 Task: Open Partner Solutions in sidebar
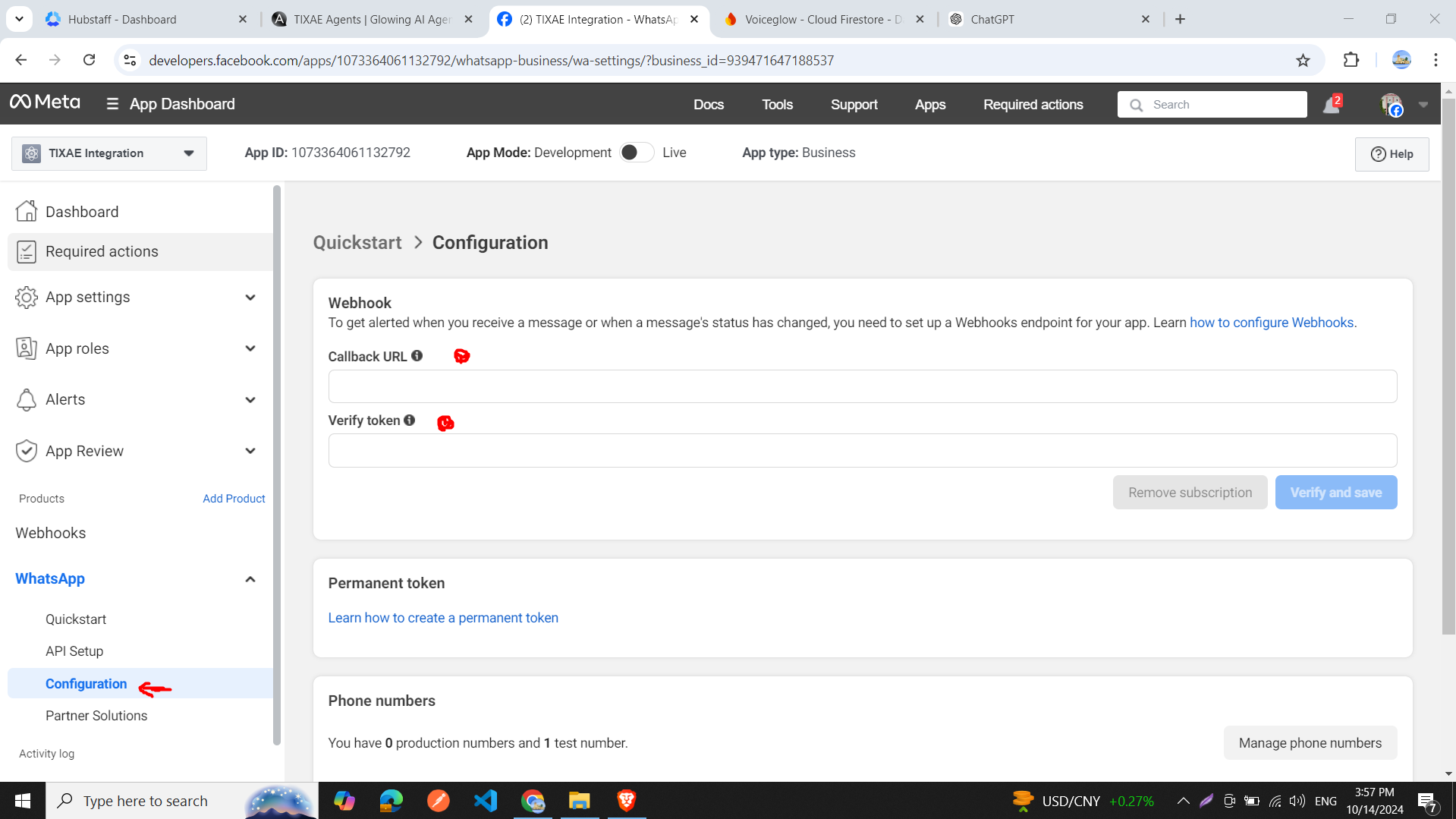tap(96, 716)
